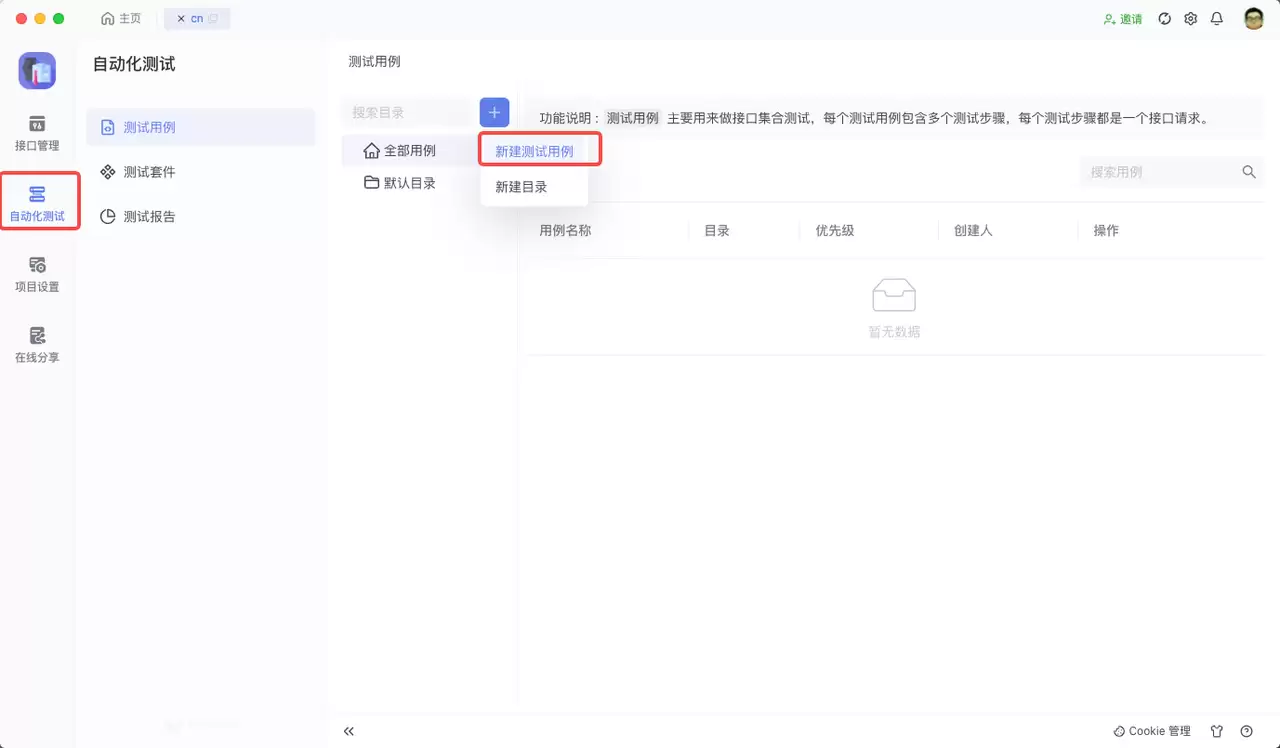
Task: Collapse the sidebar with double-chevron icon
Action: pos(349,731)
